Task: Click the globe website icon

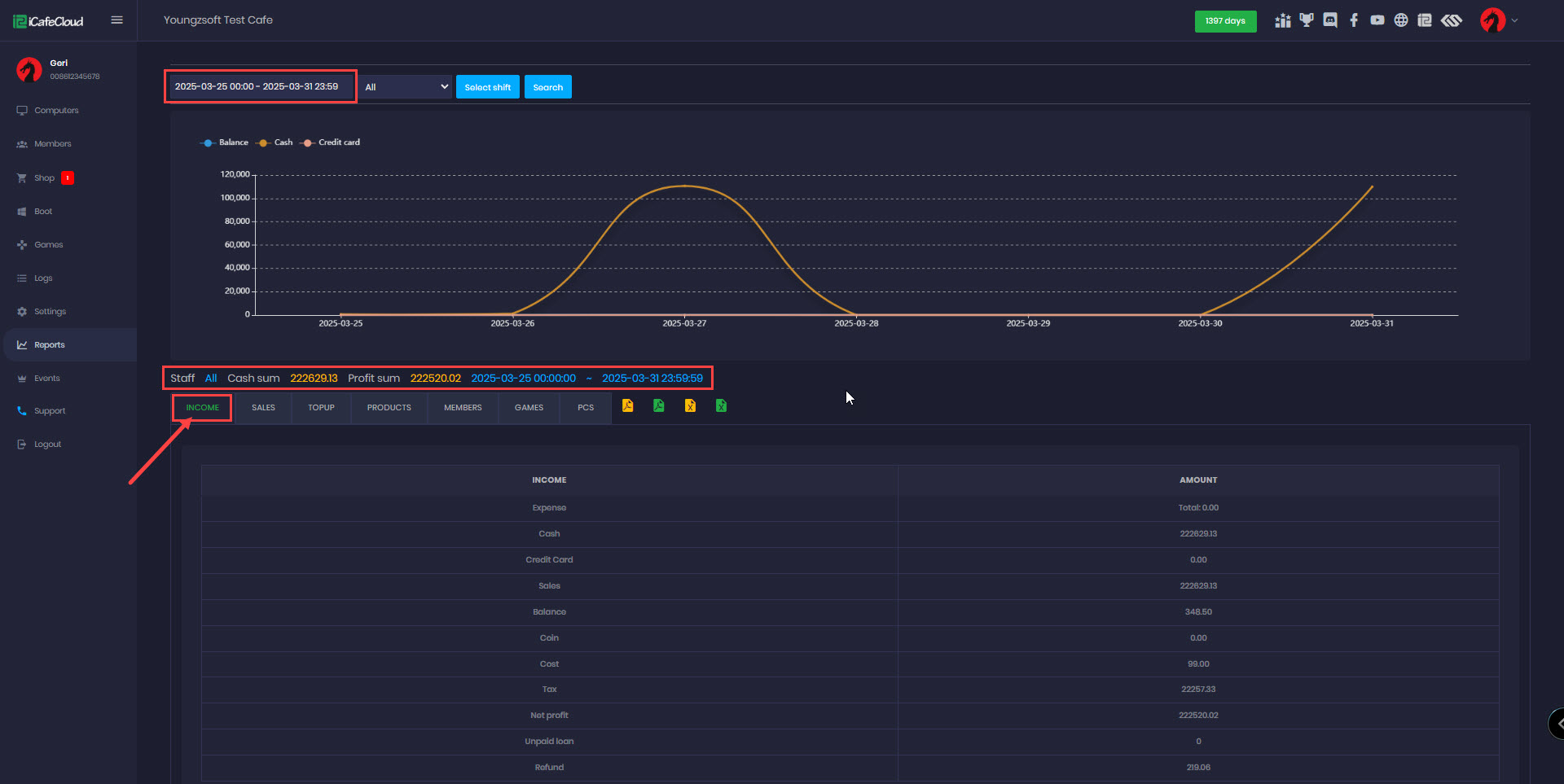Action: point(1401,20)
